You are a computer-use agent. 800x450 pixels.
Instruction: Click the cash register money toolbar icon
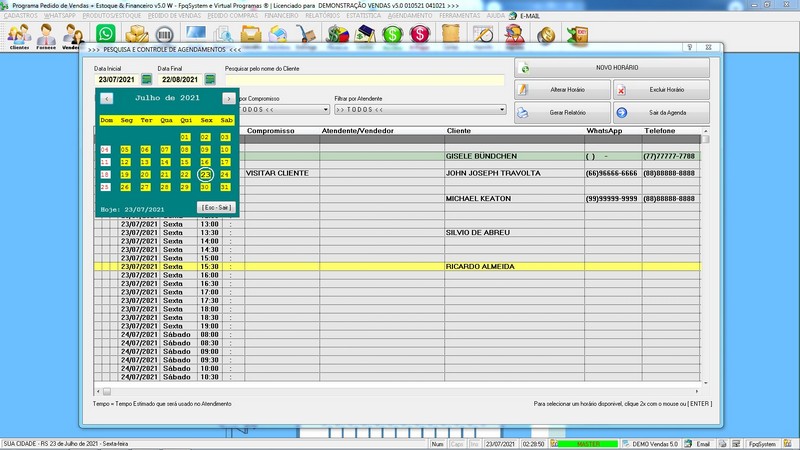(365, 35)
